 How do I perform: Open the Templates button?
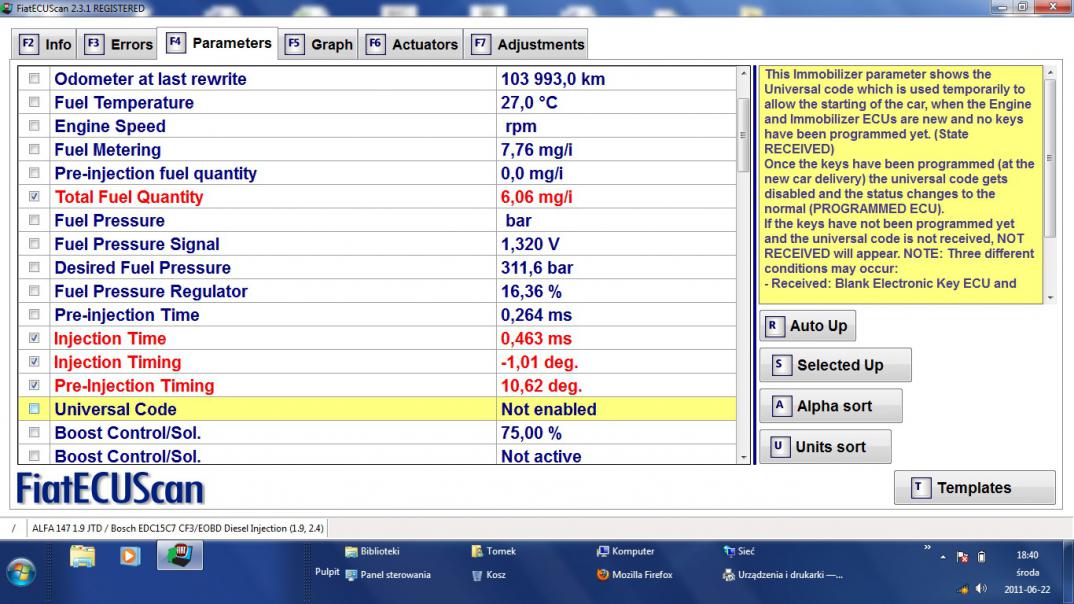pyautogui.click(x=975, y=488)
